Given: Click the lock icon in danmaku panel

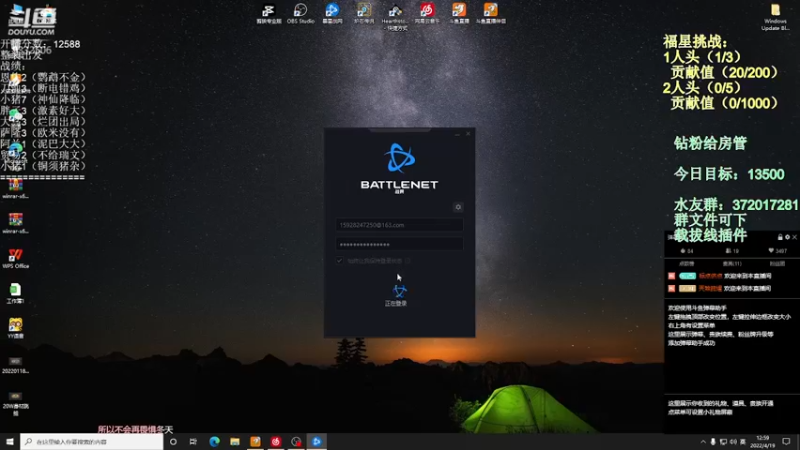Looking at the screenshot, I should coord(780,237).
